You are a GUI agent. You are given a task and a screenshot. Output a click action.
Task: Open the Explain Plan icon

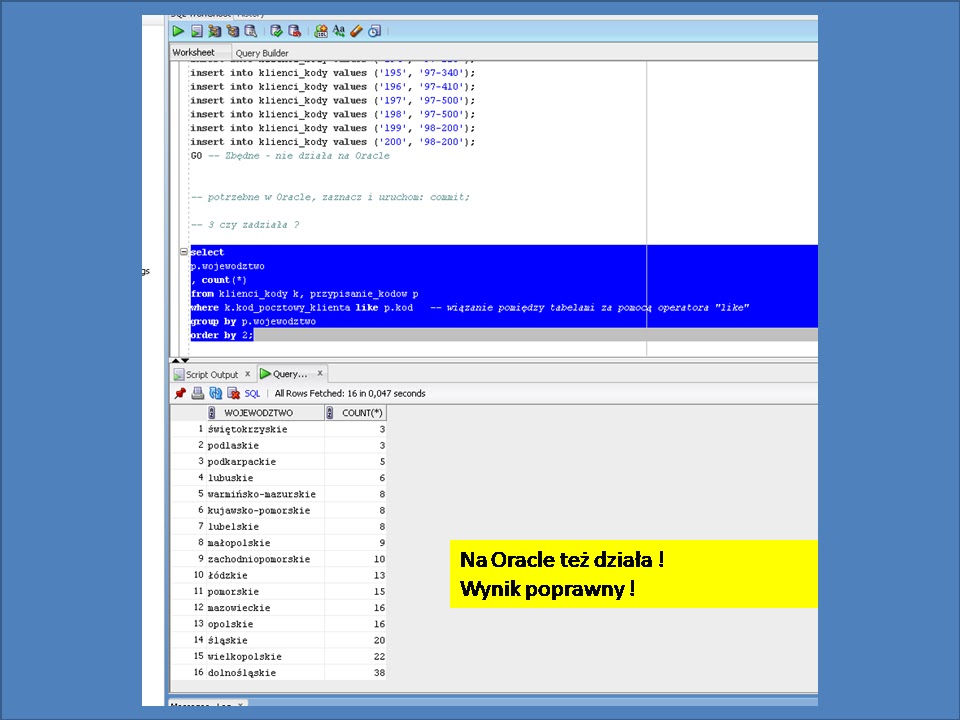click(x=232, y=31)
